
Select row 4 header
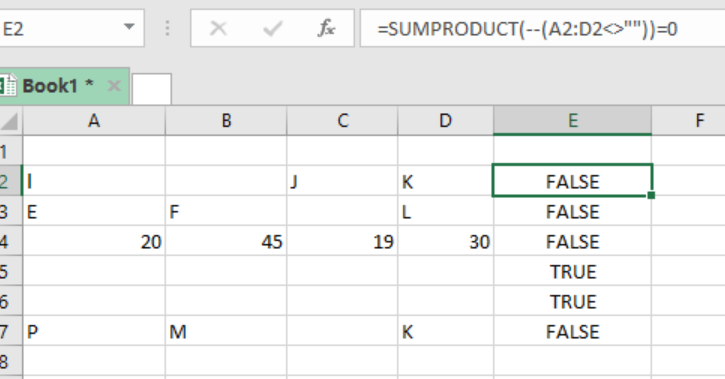pos(10,241)
